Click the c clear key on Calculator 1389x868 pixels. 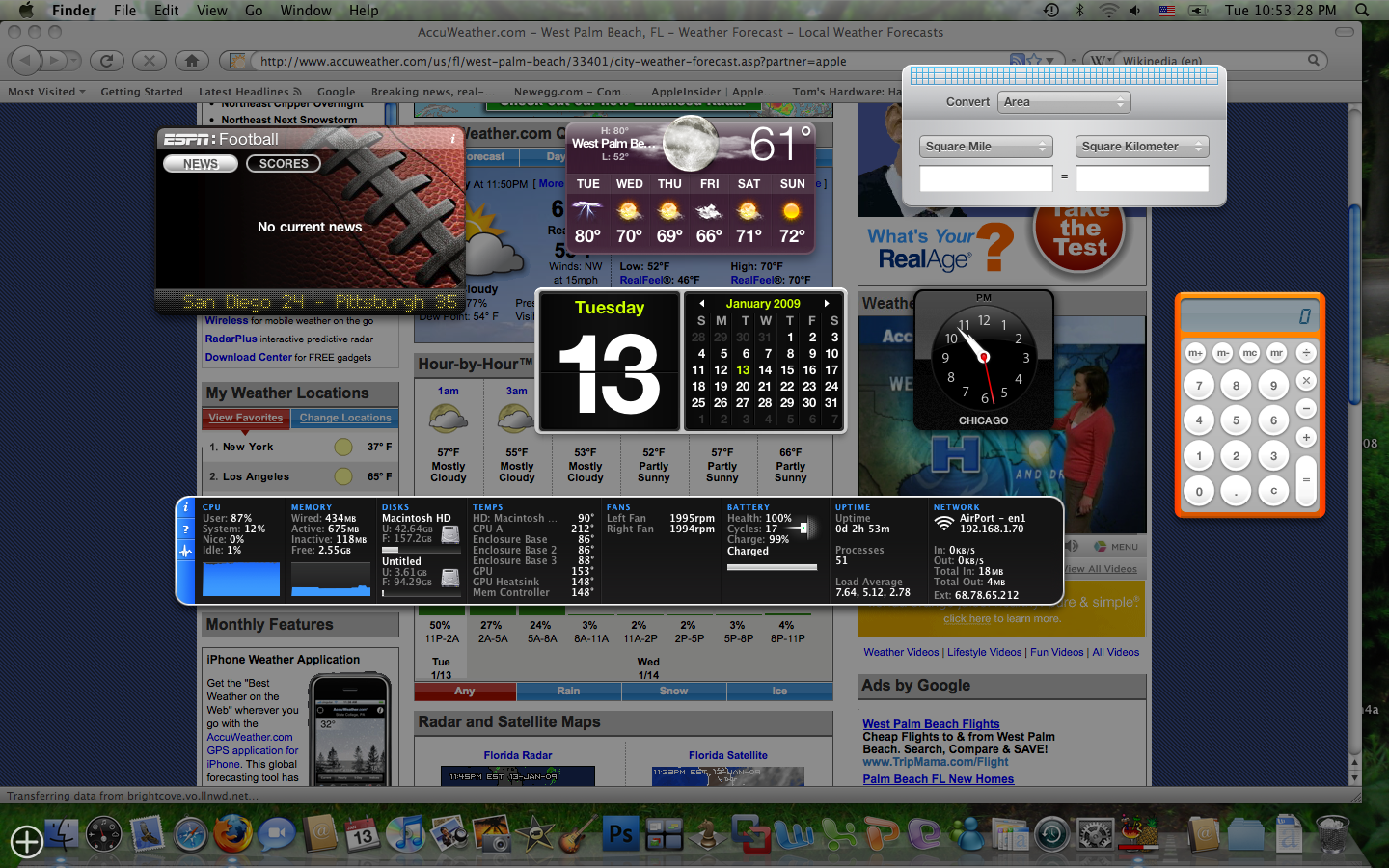1273,491
